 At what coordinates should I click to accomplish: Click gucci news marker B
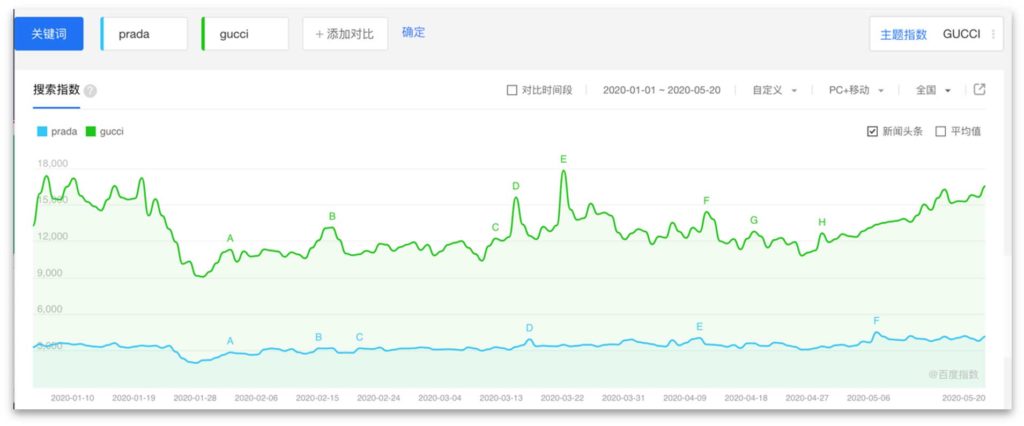332,216
